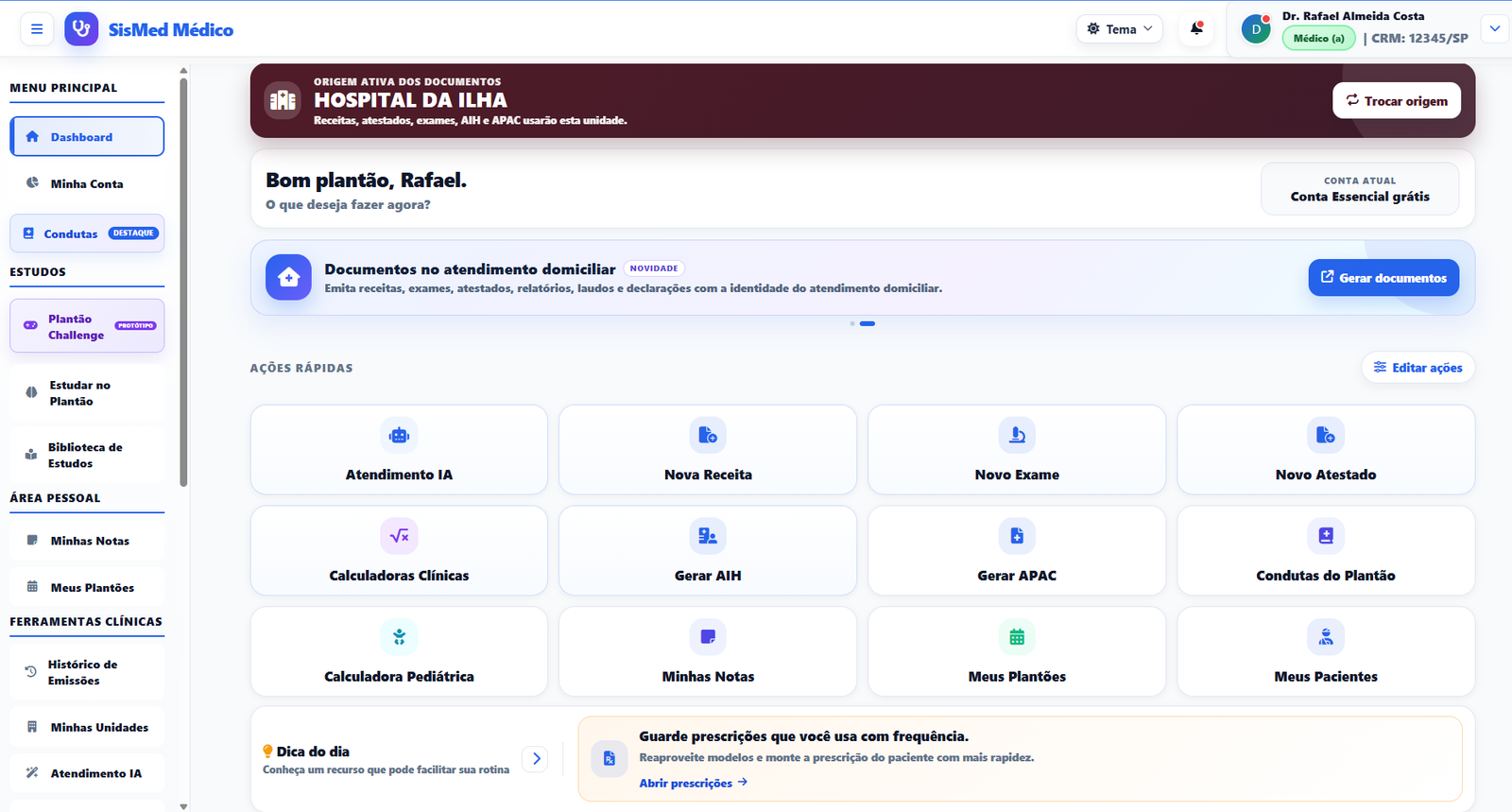Go to the Dashboard menu item

pyautogui.click(x=87, y=137)
